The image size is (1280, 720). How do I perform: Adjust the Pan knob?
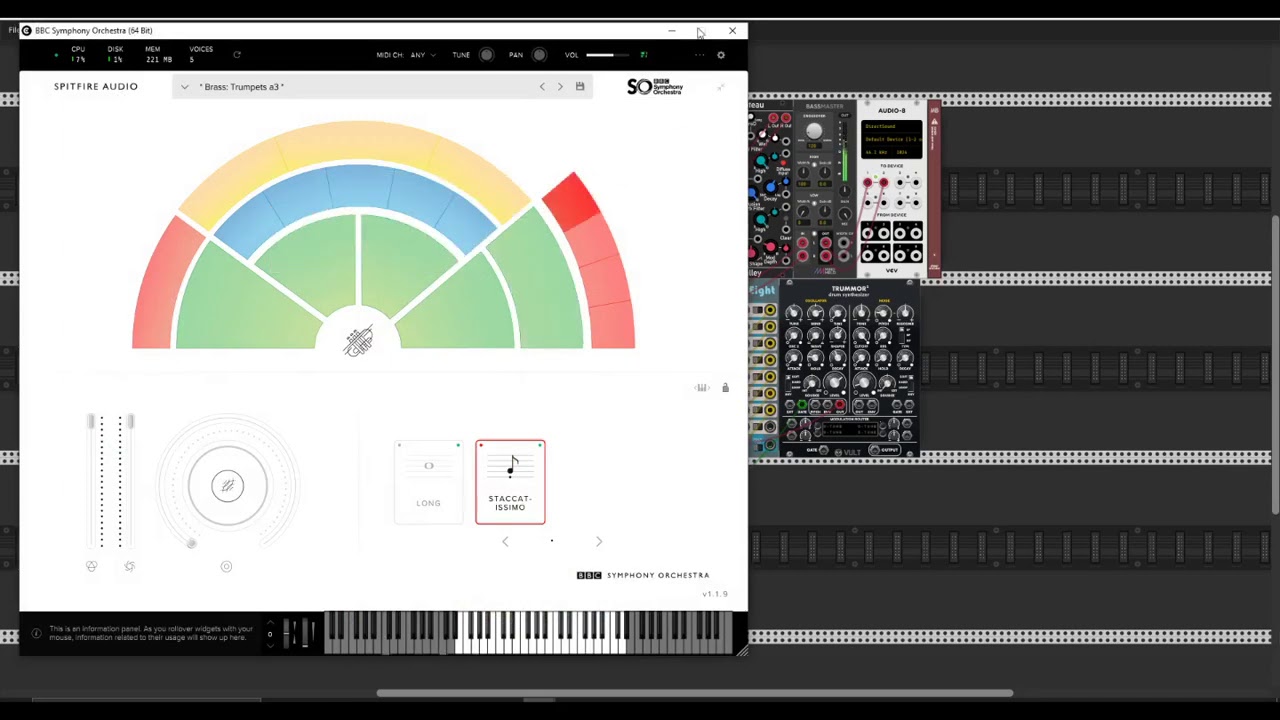coord(539,55)
